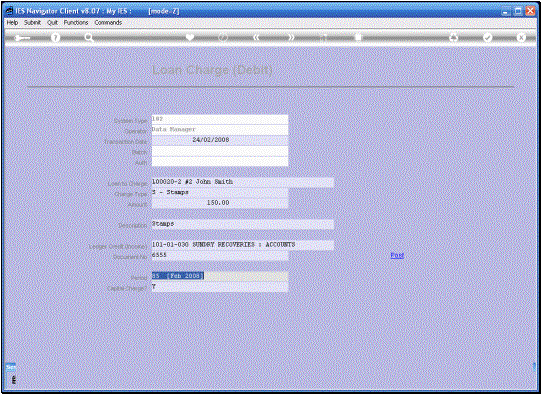The height and width of the screenshot is (394, 541).
Task: Click the round icon right of the heart
Action: coord(223,37)
